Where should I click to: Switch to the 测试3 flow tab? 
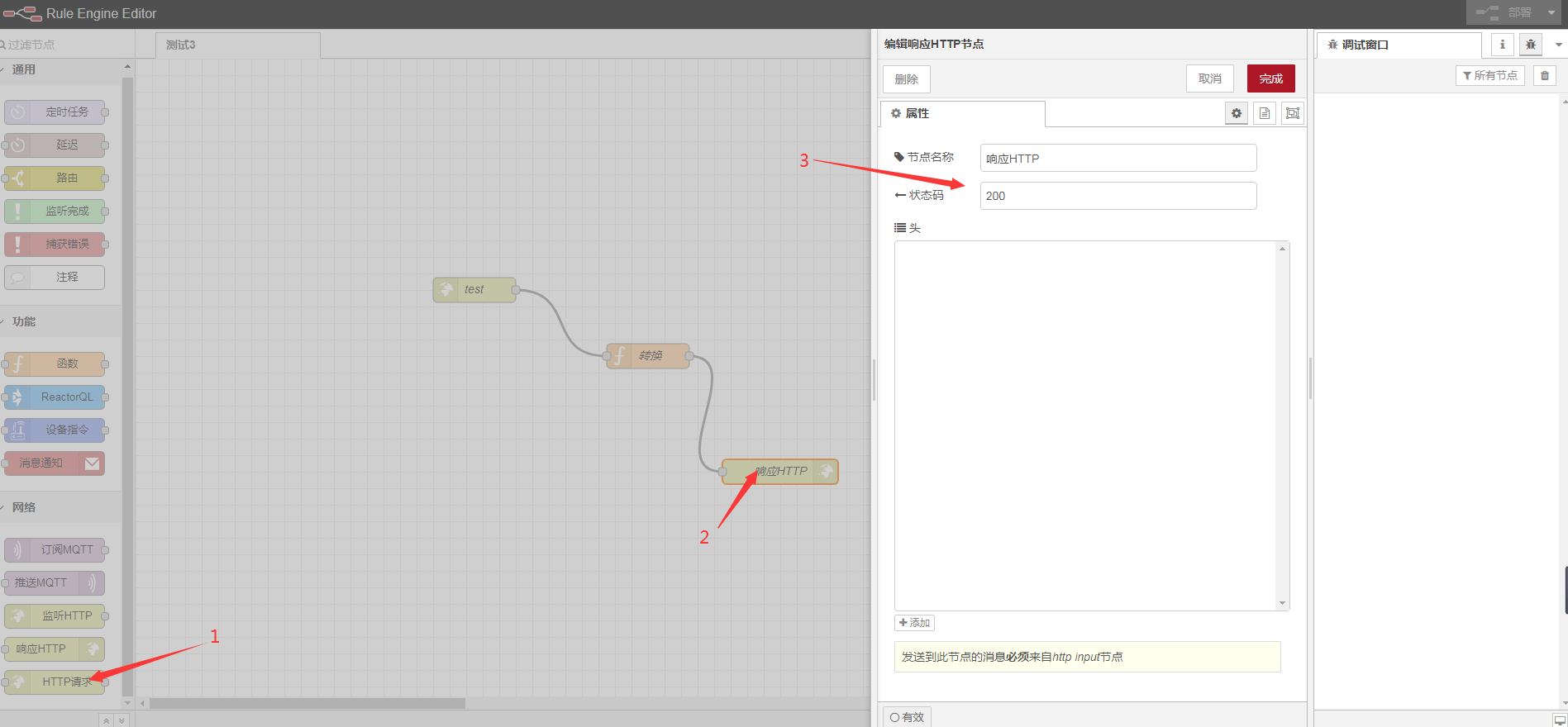[237, 45]
